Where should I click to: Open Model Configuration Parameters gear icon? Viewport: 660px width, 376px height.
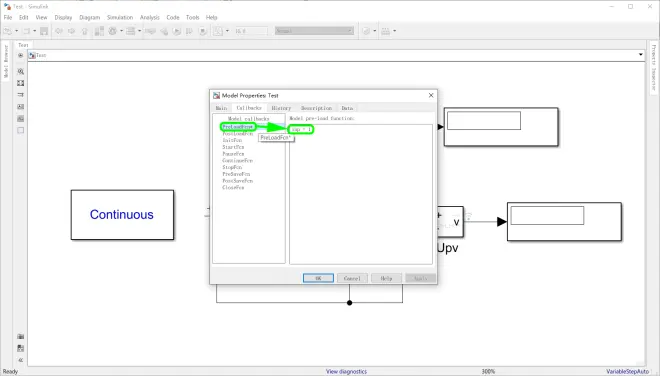(x=112, y=31)
